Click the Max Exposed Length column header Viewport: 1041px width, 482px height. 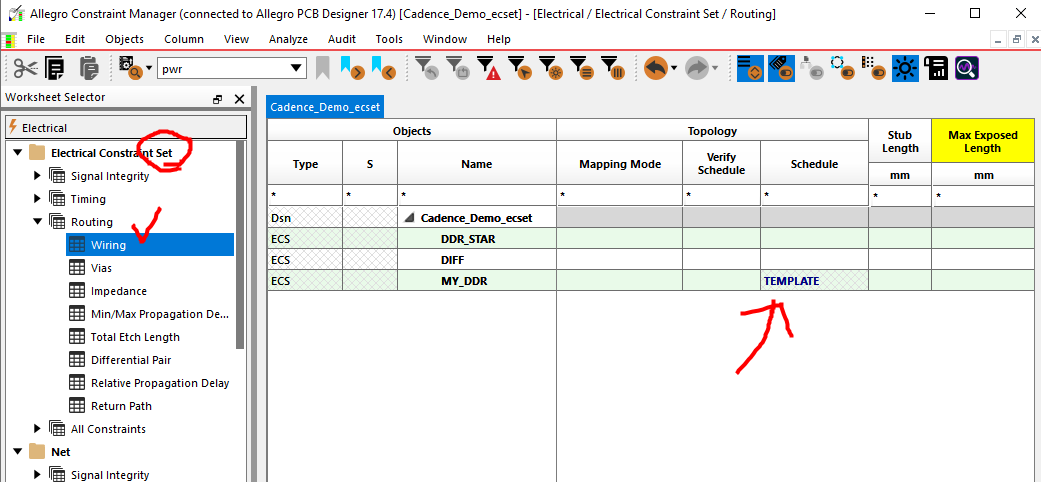tap(983, 141)
